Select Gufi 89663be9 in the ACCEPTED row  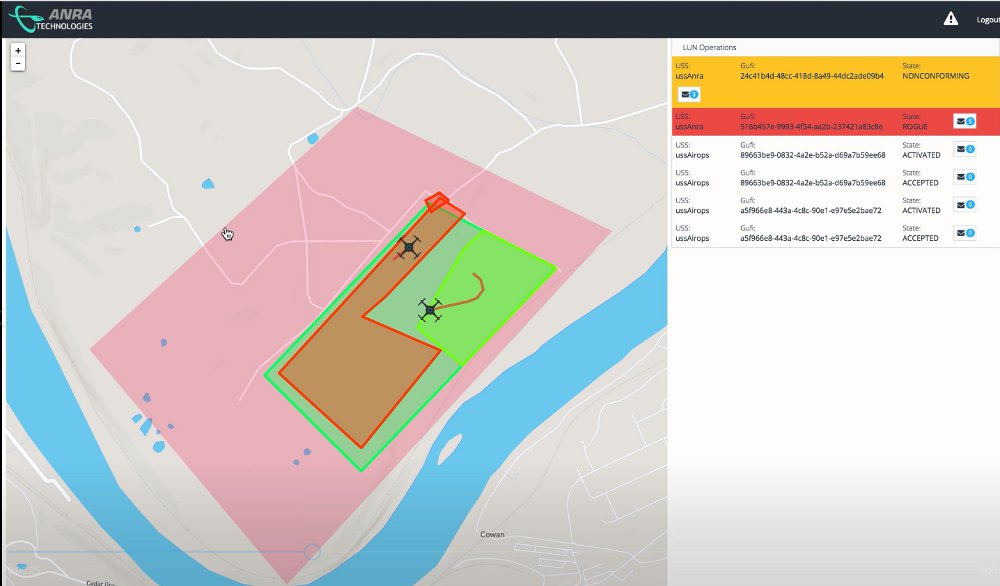[x=812, y=182]
